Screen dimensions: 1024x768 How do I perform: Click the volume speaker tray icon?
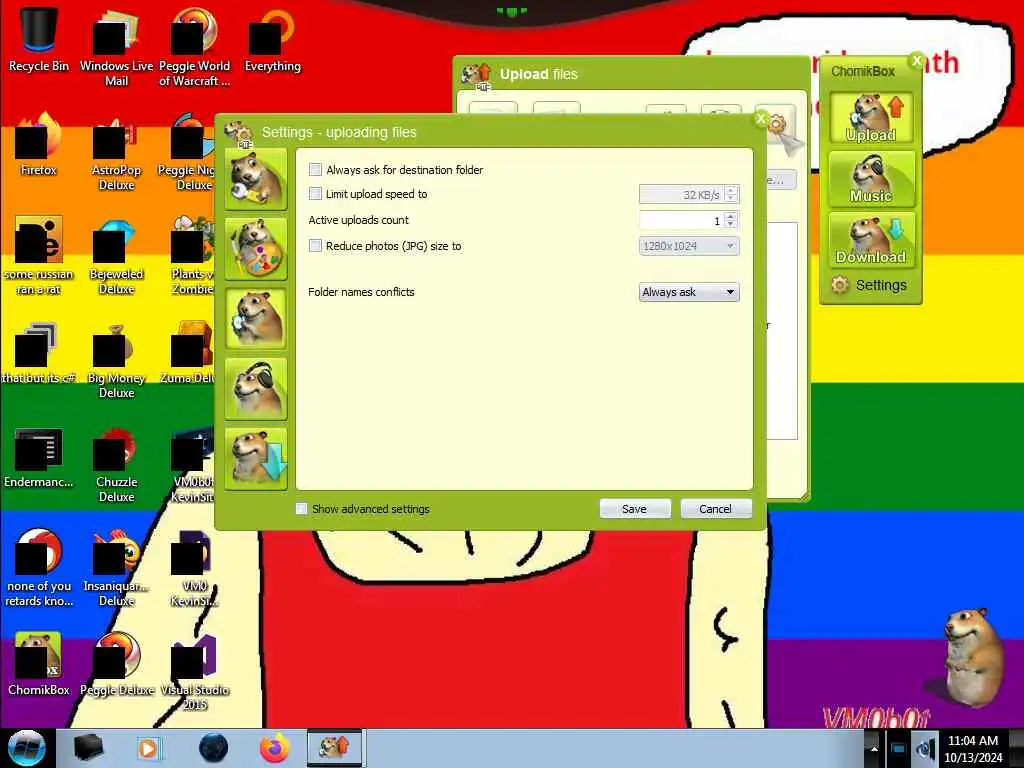926,750
